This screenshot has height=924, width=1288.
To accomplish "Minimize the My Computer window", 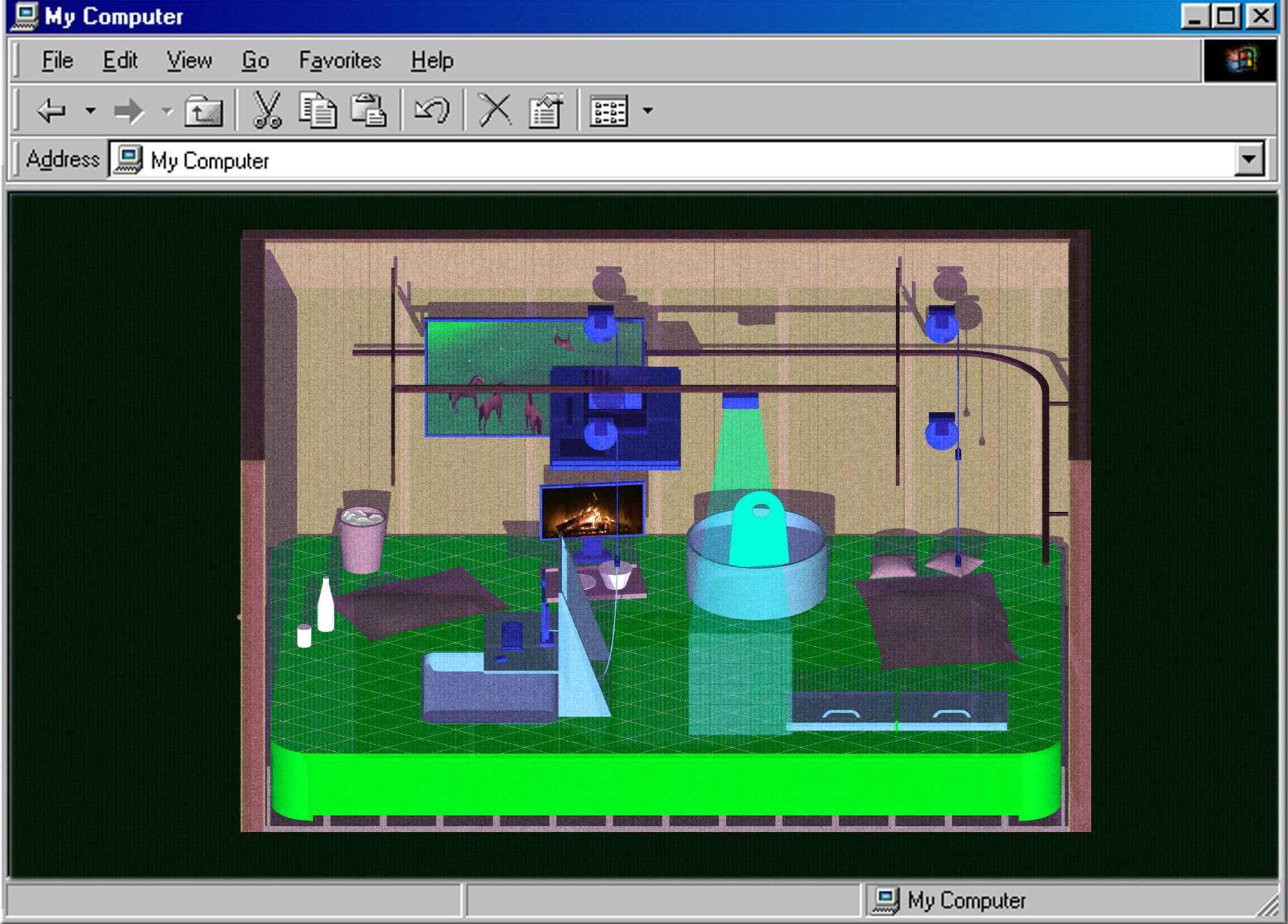I will (x=1195, y=16).
